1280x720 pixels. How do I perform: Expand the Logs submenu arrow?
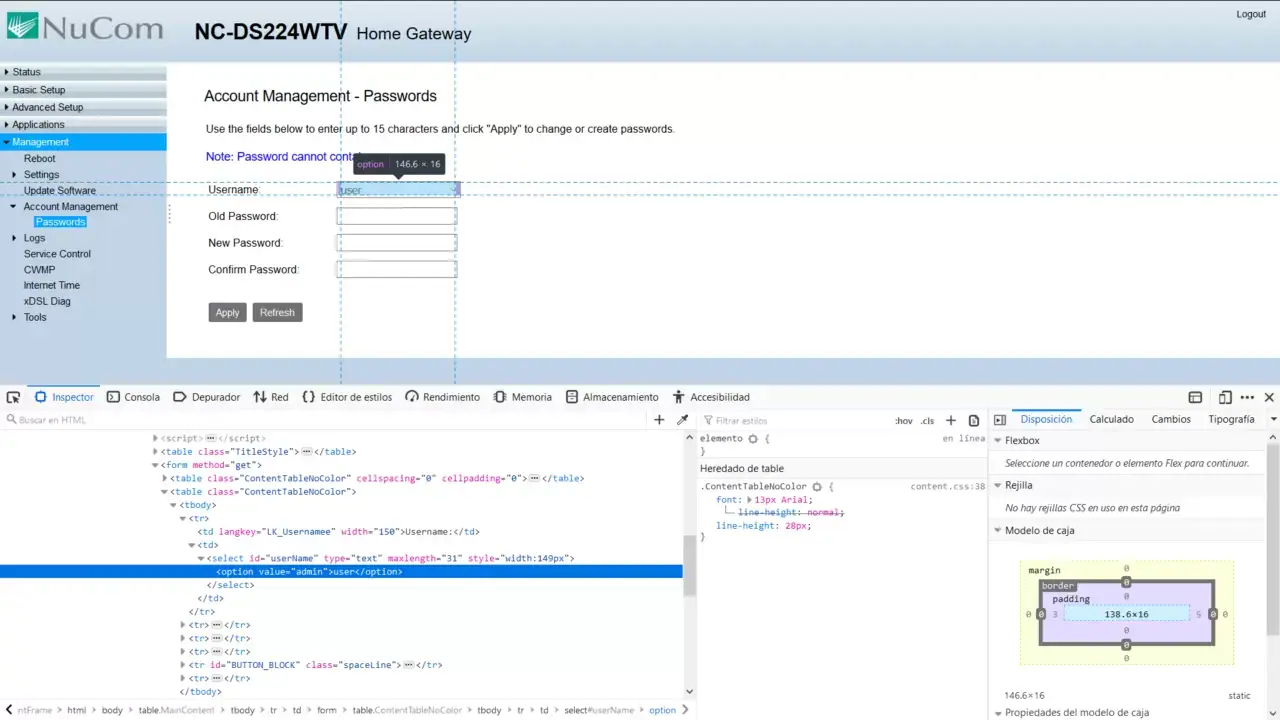pos(14,238)
